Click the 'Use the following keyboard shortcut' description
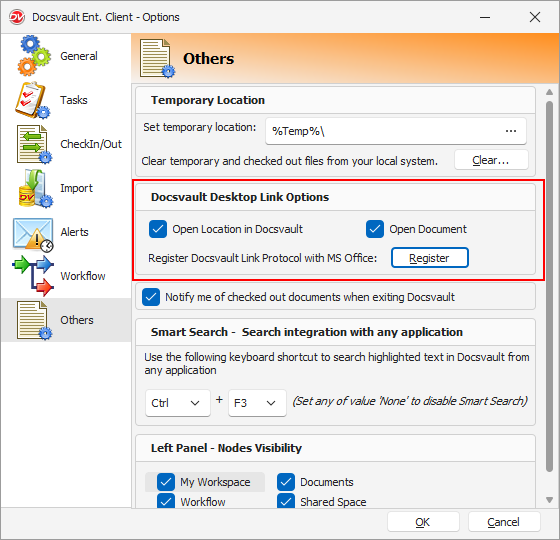The width and height of the screenshot is (560, 540). click(337, 364)
